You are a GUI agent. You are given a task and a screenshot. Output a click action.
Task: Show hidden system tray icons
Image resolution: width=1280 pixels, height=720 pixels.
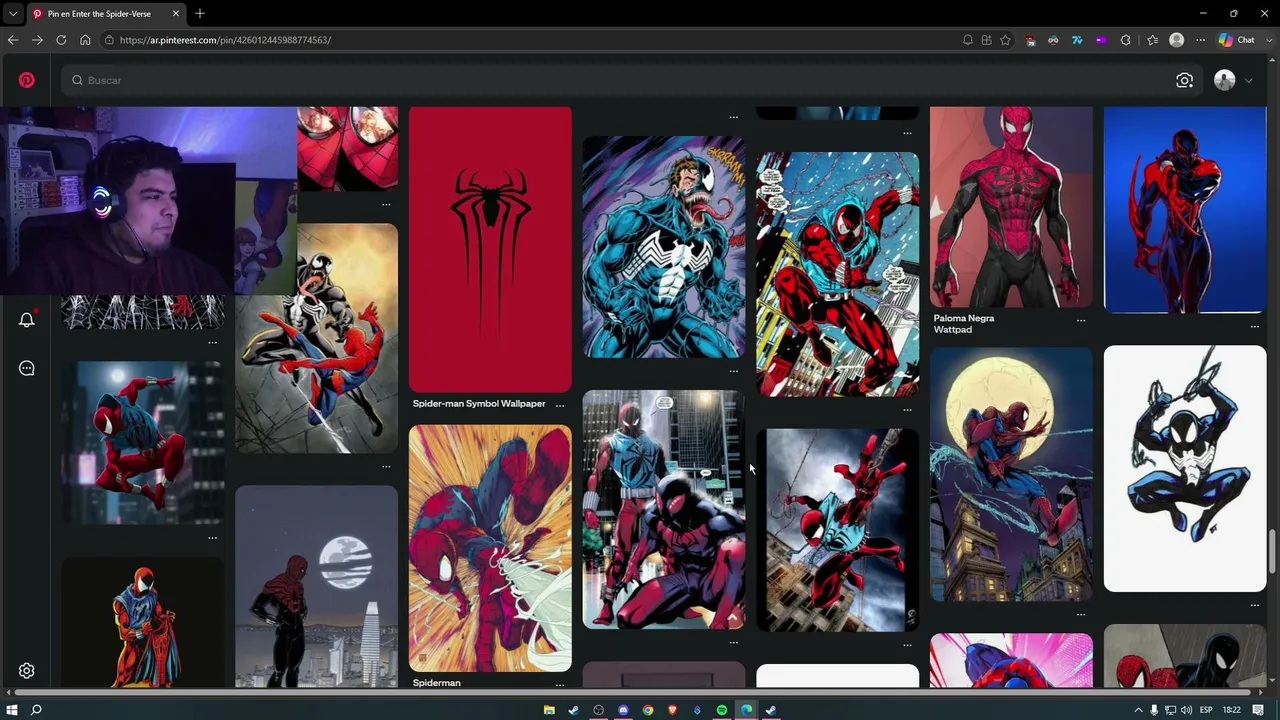point(1138,710)
